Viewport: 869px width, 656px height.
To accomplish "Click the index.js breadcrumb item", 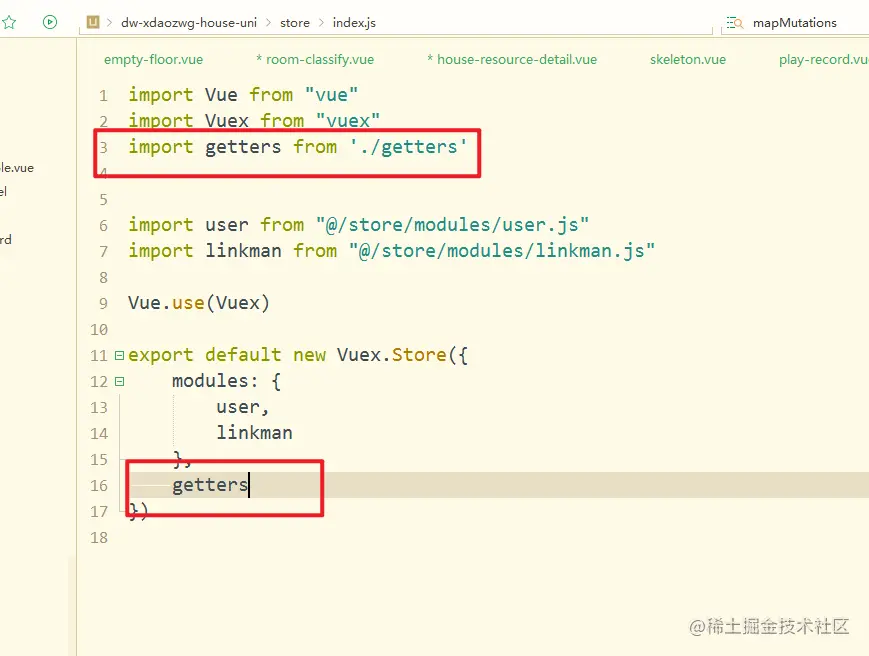I will pyautogui.click(x=354, y=23).
